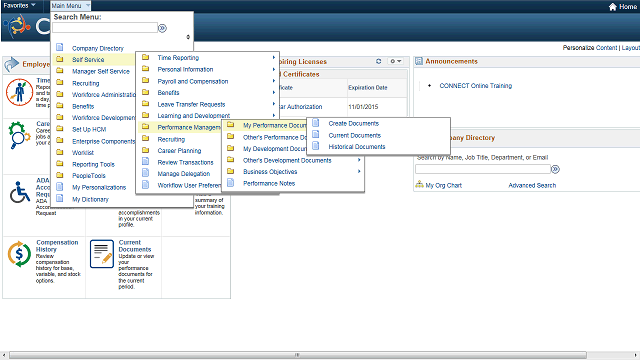
Task: Click the Review Transactions document icon
Action: pyautogui.click(x=145, y=162)
